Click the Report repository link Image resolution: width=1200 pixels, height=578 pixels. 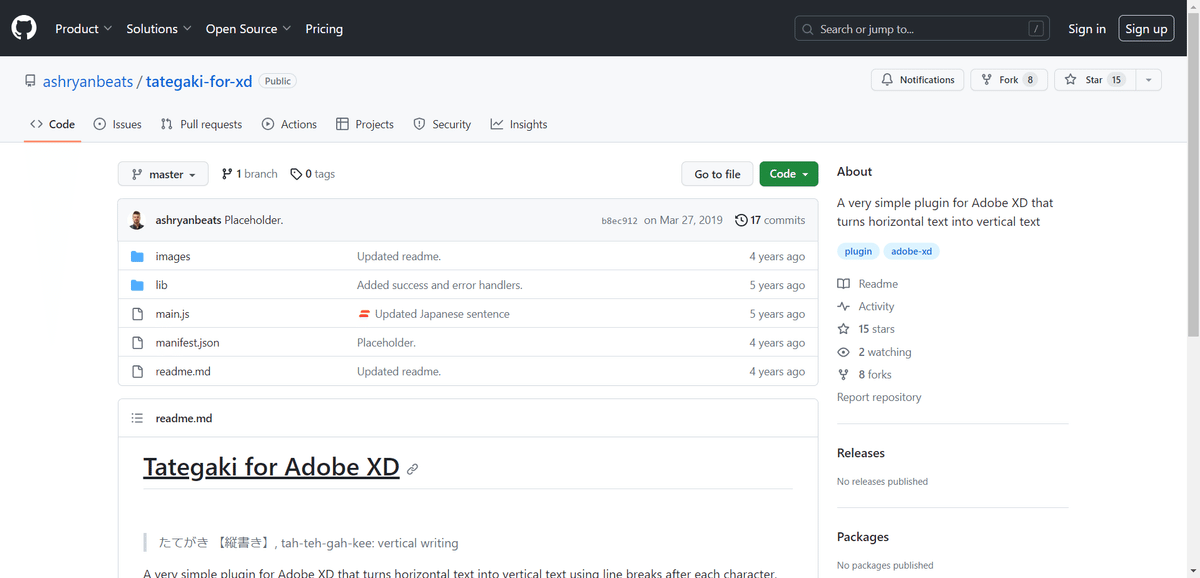(879, 397)
